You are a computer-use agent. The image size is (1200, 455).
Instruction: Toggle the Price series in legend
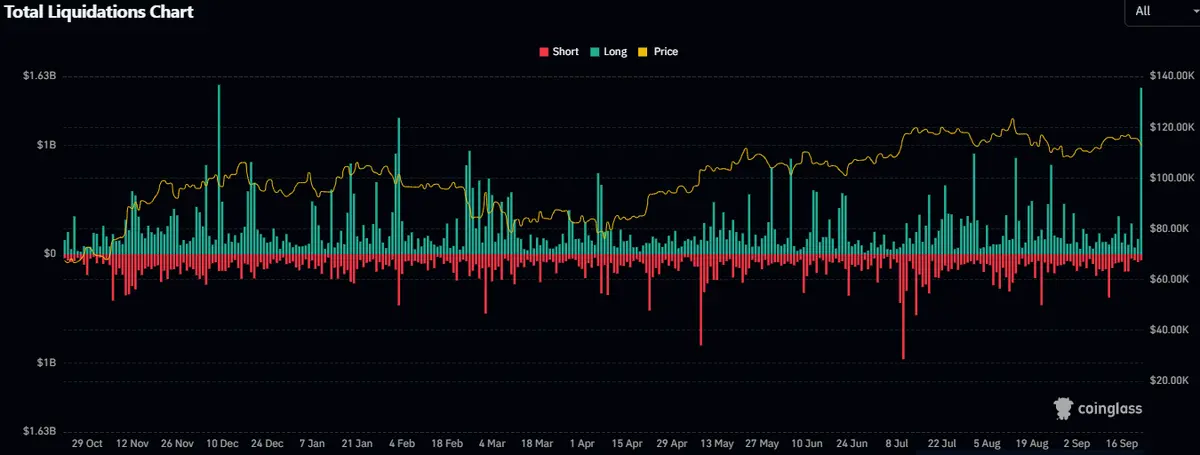[658, 51]
